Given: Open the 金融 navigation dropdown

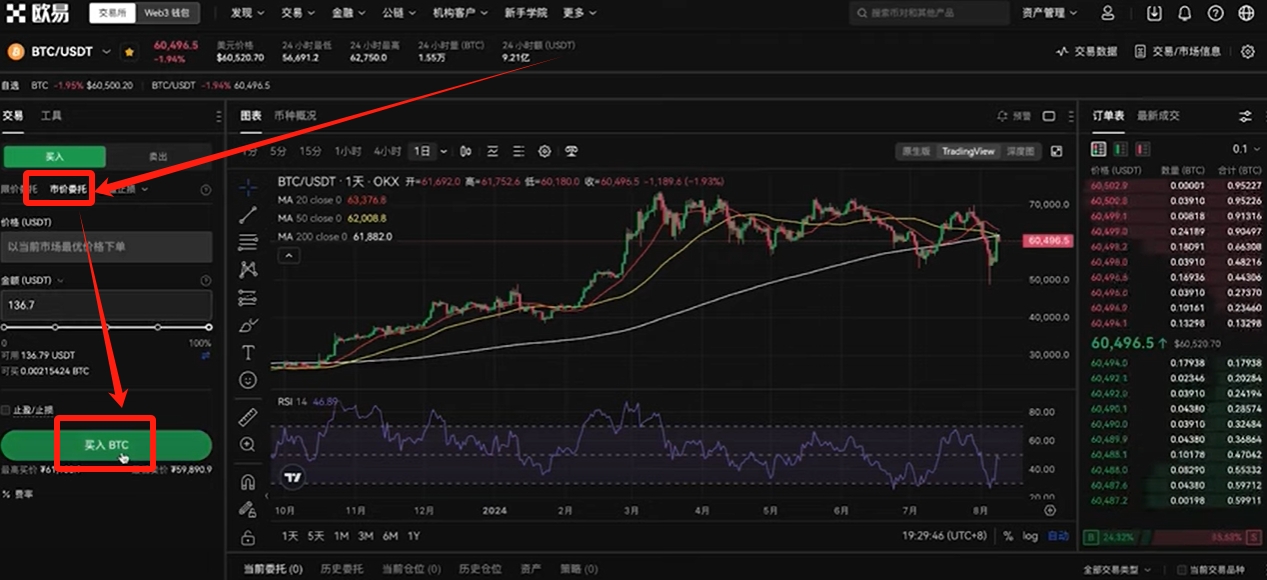Looking at the screenshot, I should click(x=349, y=13).
